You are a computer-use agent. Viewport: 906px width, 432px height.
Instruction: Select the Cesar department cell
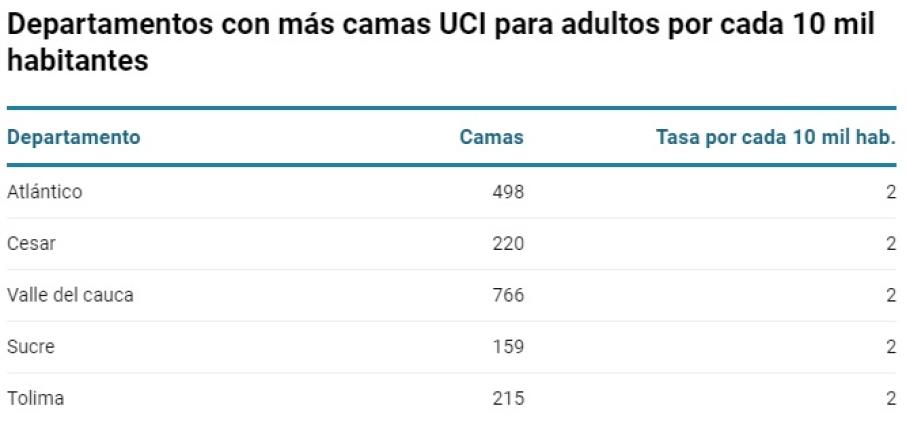[31, 243]
